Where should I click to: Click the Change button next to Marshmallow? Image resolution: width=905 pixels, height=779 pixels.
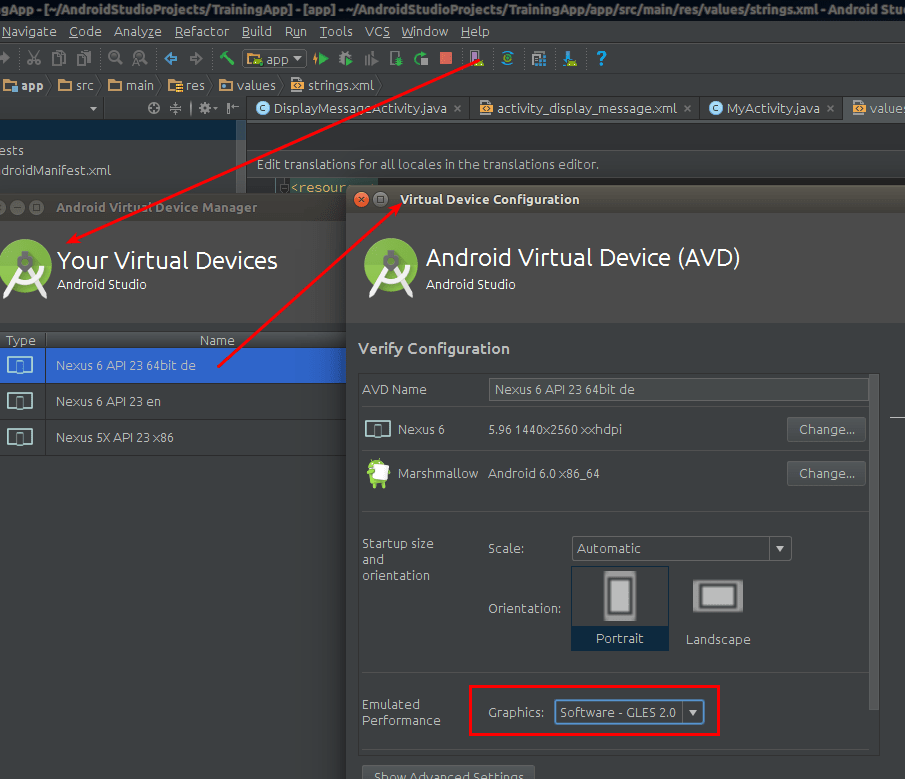[826, 473]
